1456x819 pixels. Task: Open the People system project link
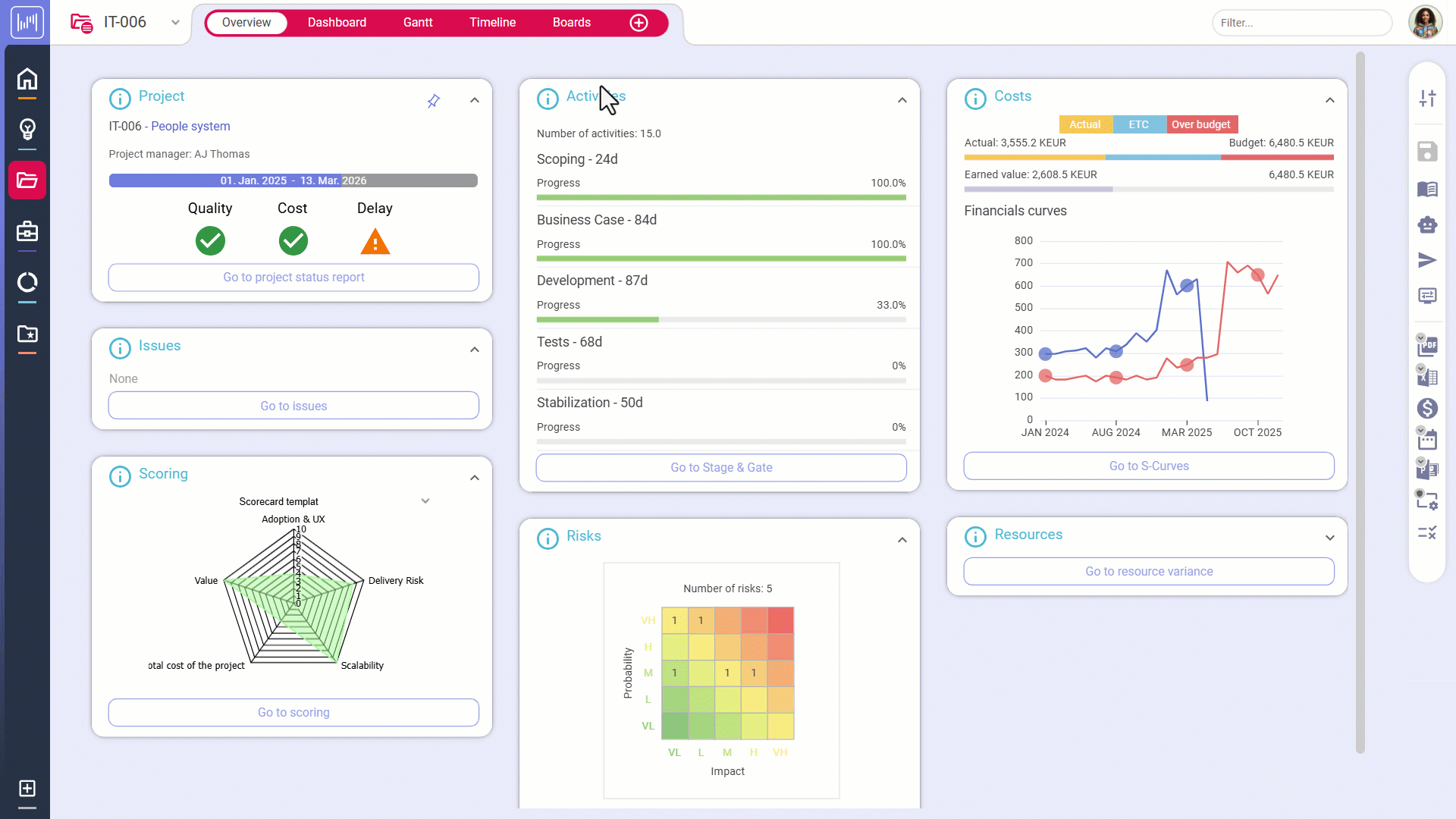(190, 126)
